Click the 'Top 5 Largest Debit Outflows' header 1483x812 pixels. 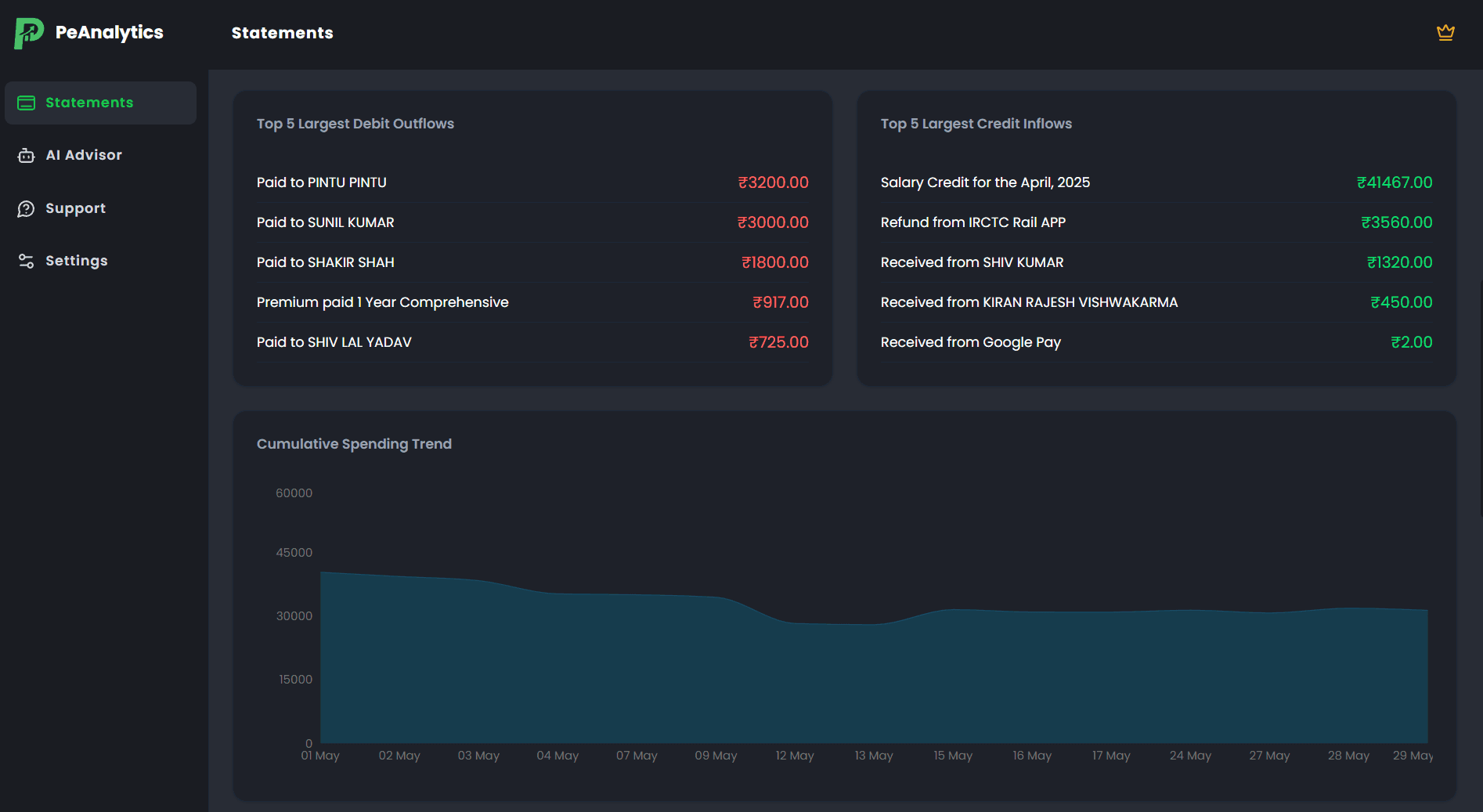pyautogui.click(x=355, y=123)
